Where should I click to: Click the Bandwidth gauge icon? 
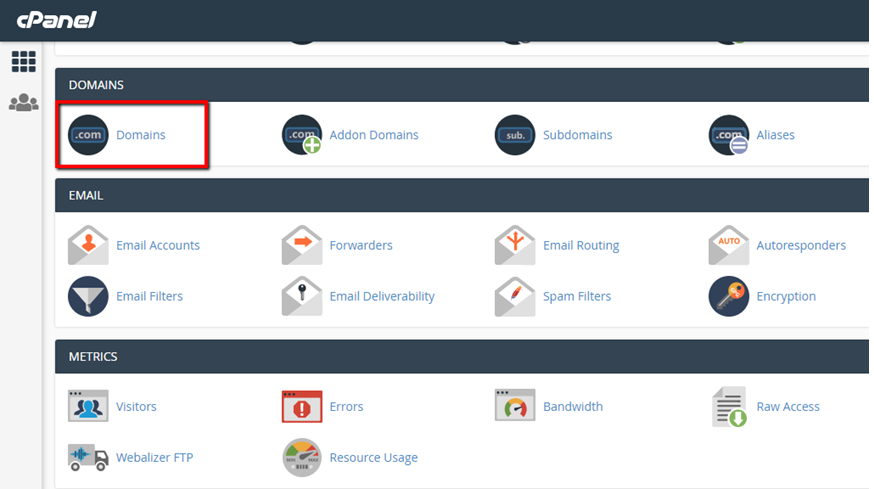tap(515, 405)
